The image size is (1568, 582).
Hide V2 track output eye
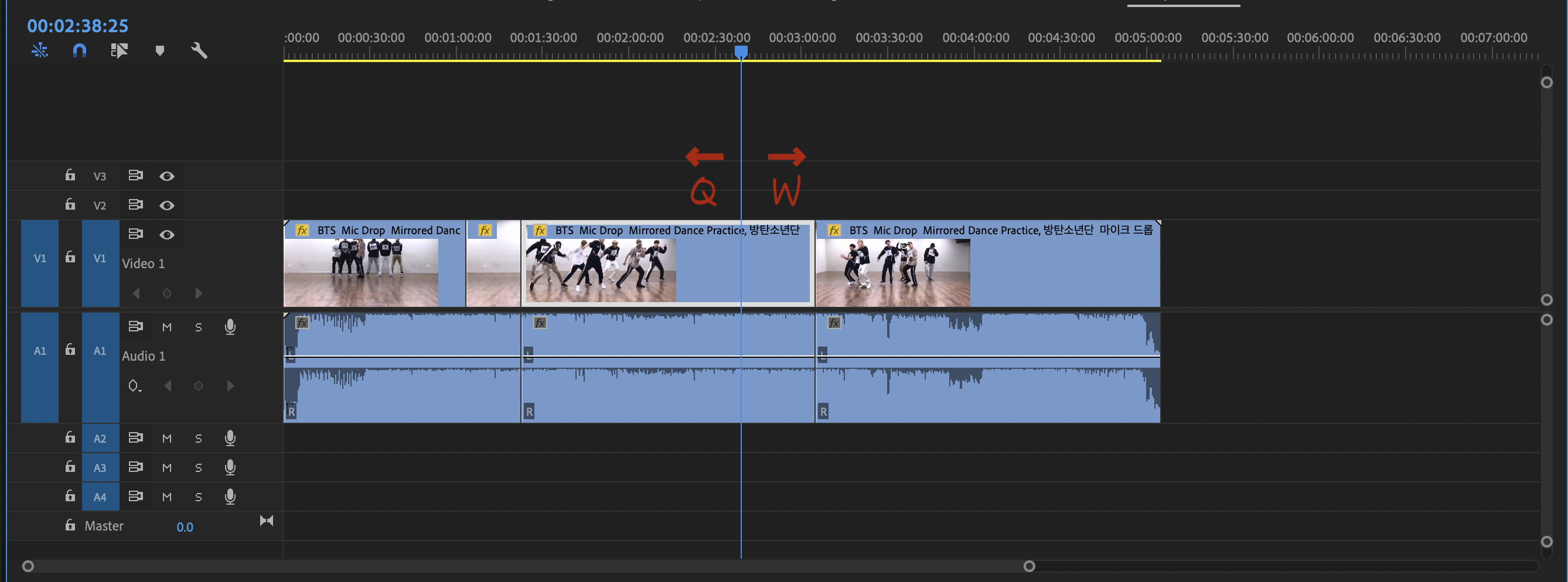(x=167, y=205)
